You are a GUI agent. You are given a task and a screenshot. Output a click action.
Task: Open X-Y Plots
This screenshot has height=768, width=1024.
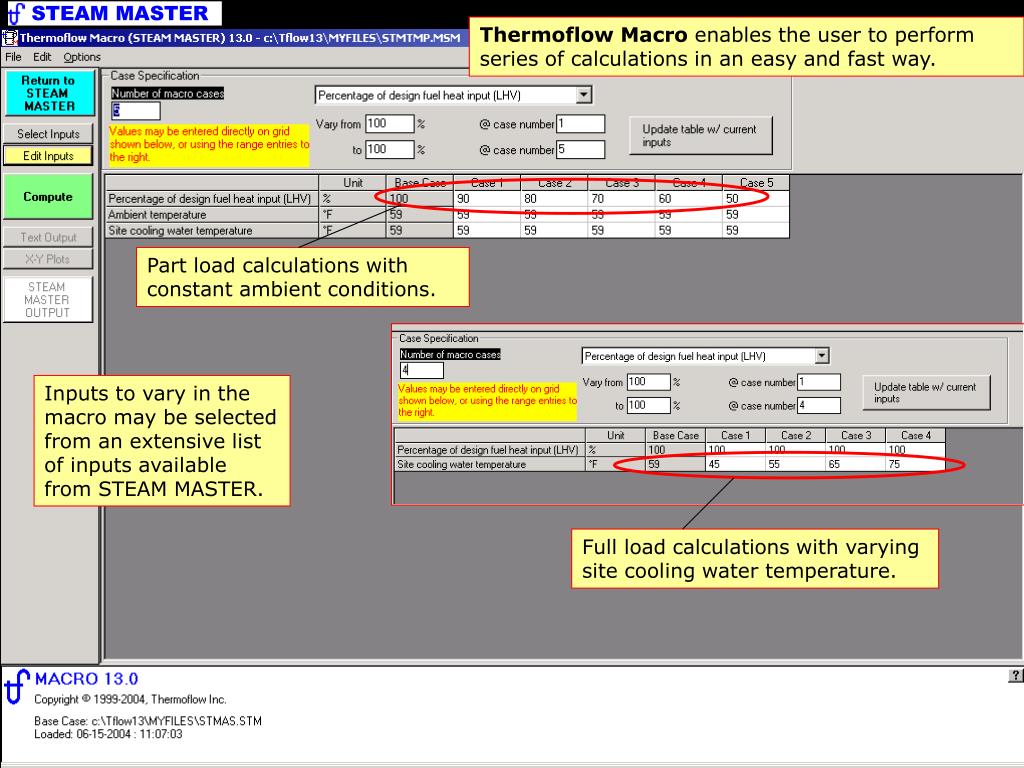coord(48,259)
